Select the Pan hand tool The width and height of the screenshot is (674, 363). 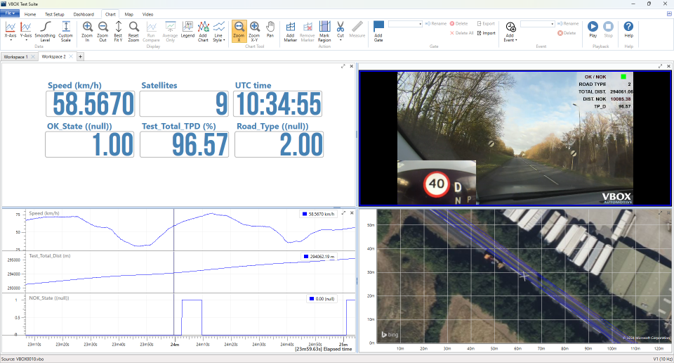pyautogui.click(x=270, y=29)
